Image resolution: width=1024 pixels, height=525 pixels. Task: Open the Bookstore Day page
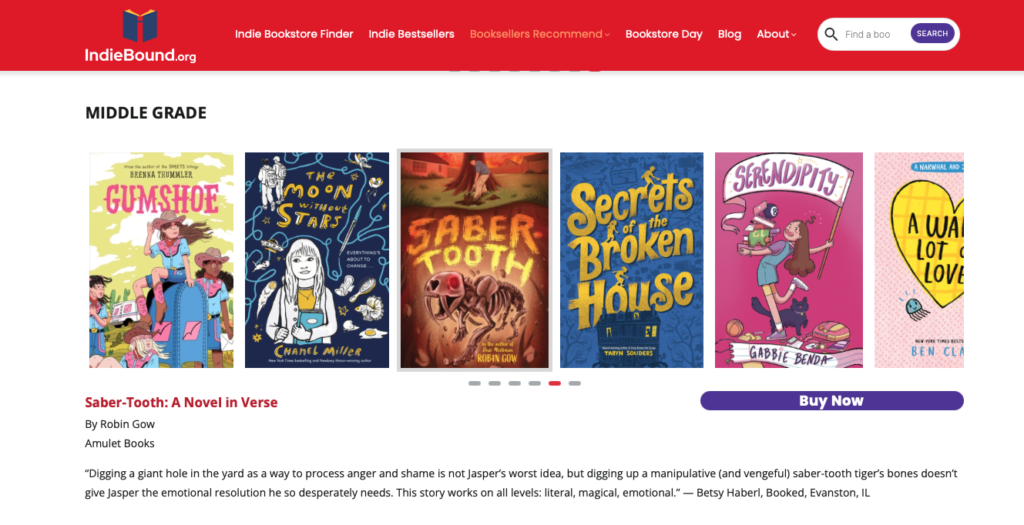click(x=664, y=34)
